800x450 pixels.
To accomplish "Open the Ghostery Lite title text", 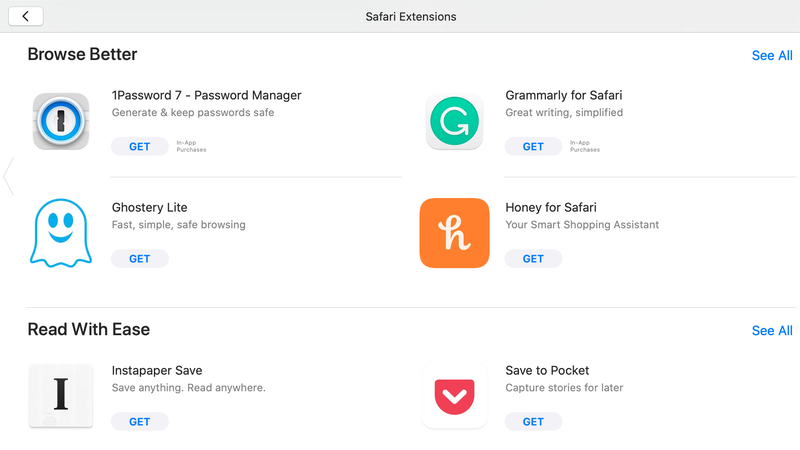I will point(149,208).
